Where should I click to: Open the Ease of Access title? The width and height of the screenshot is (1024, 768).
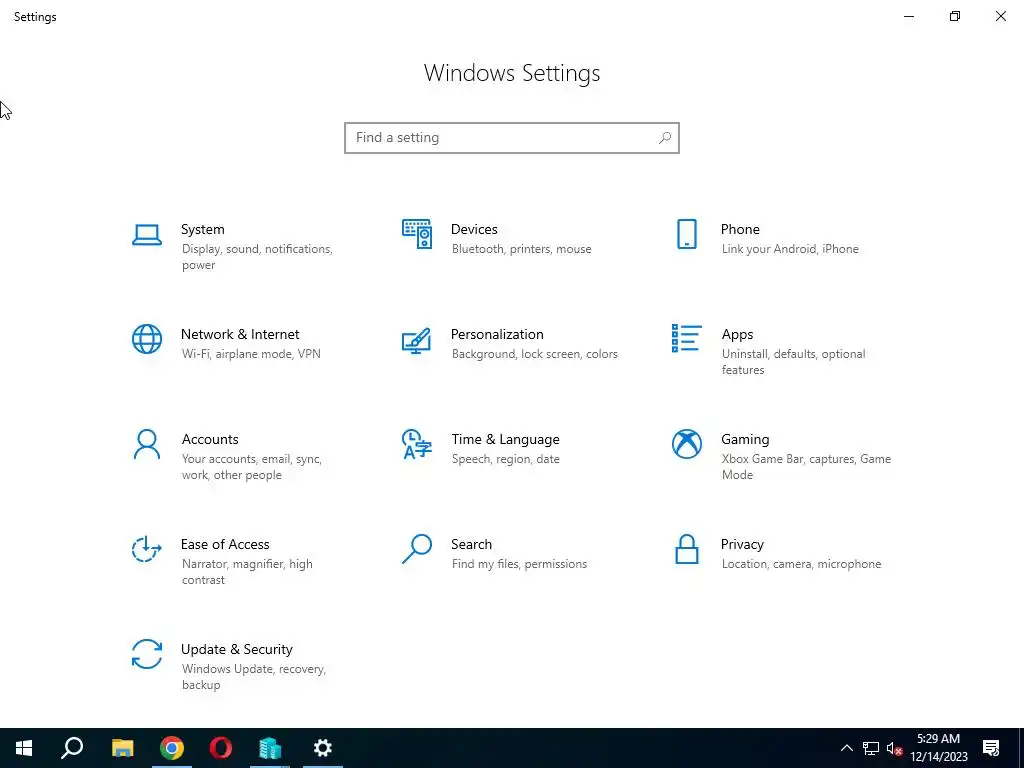point(225,545)
